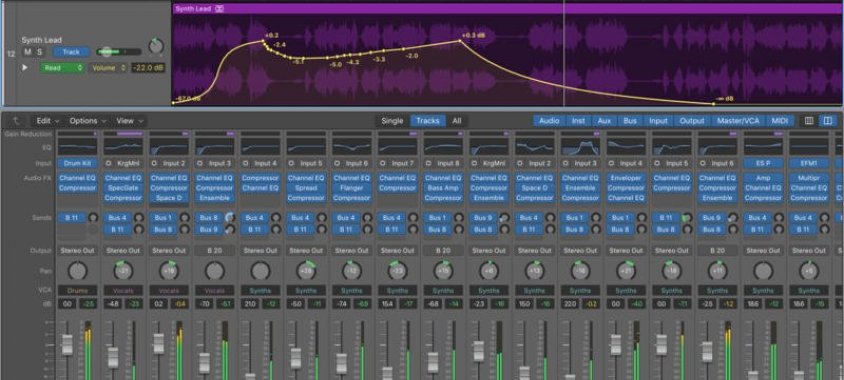Click the Synth Lead volume slider
Viewport: 844px width, 380px height.
(119, 52)
